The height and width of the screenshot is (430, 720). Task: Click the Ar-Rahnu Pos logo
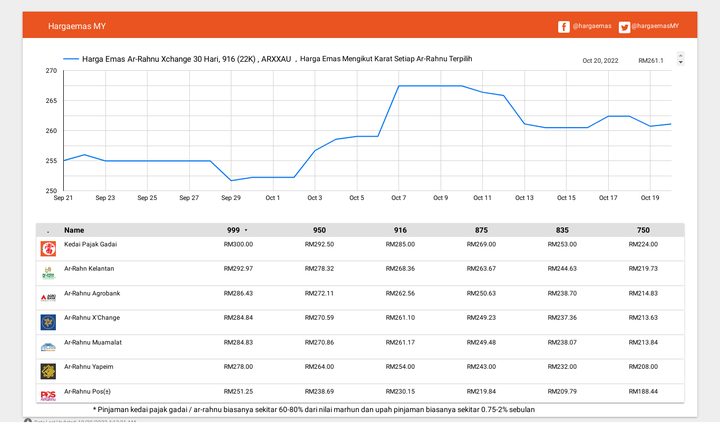[x=48, y=396]
